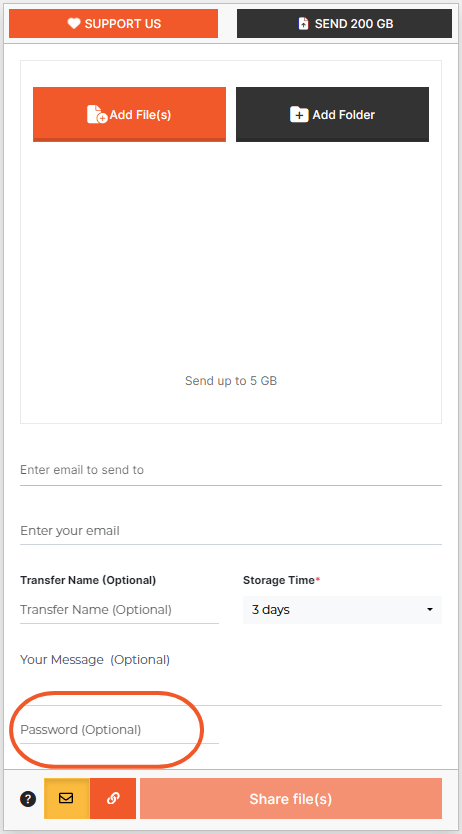Image resolution: width=462 pixels, height=834 pixels.
Task: Focus the Enter email to send to field
Action: coord(231,471)
